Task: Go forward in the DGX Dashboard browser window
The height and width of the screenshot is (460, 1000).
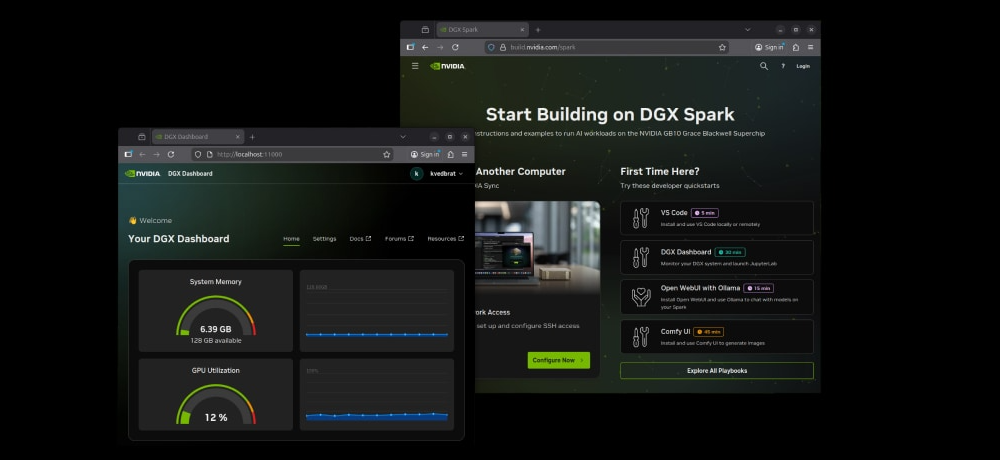Action: click(x=156, y=154)
